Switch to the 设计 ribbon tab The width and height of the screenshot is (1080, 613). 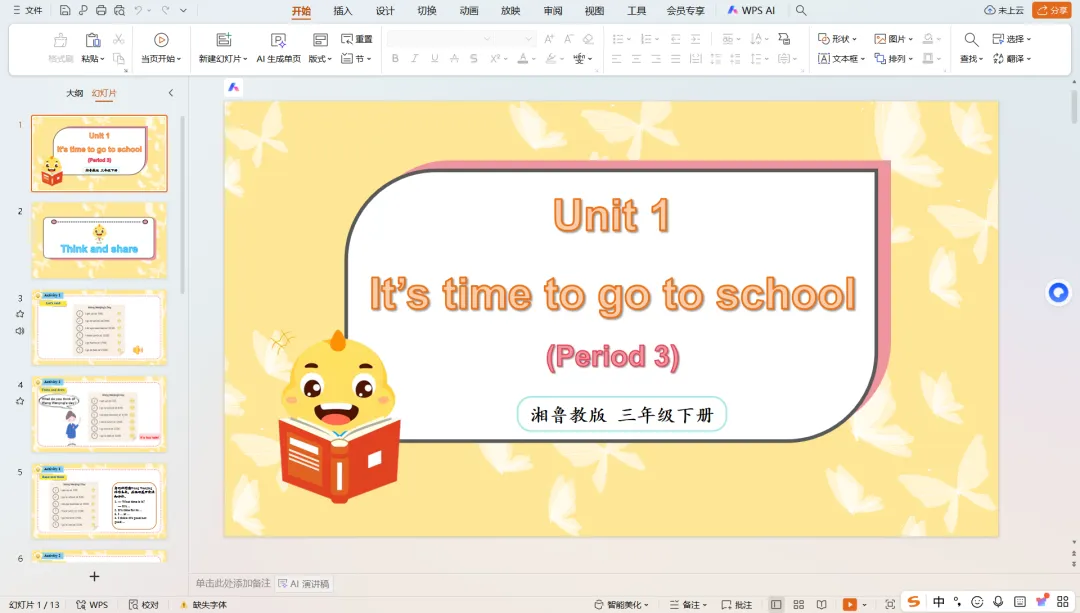coord(384,10)
